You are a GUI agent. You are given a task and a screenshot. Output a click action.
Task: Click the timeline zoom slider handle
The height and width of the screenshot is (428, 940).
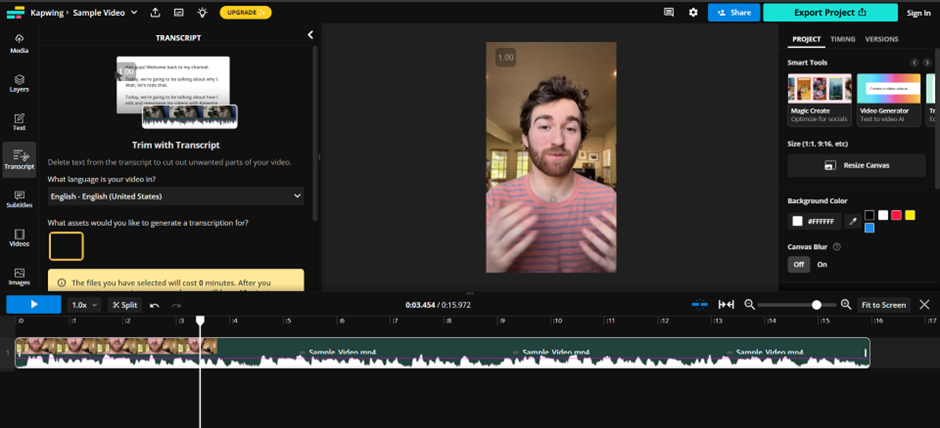[817, 305]
